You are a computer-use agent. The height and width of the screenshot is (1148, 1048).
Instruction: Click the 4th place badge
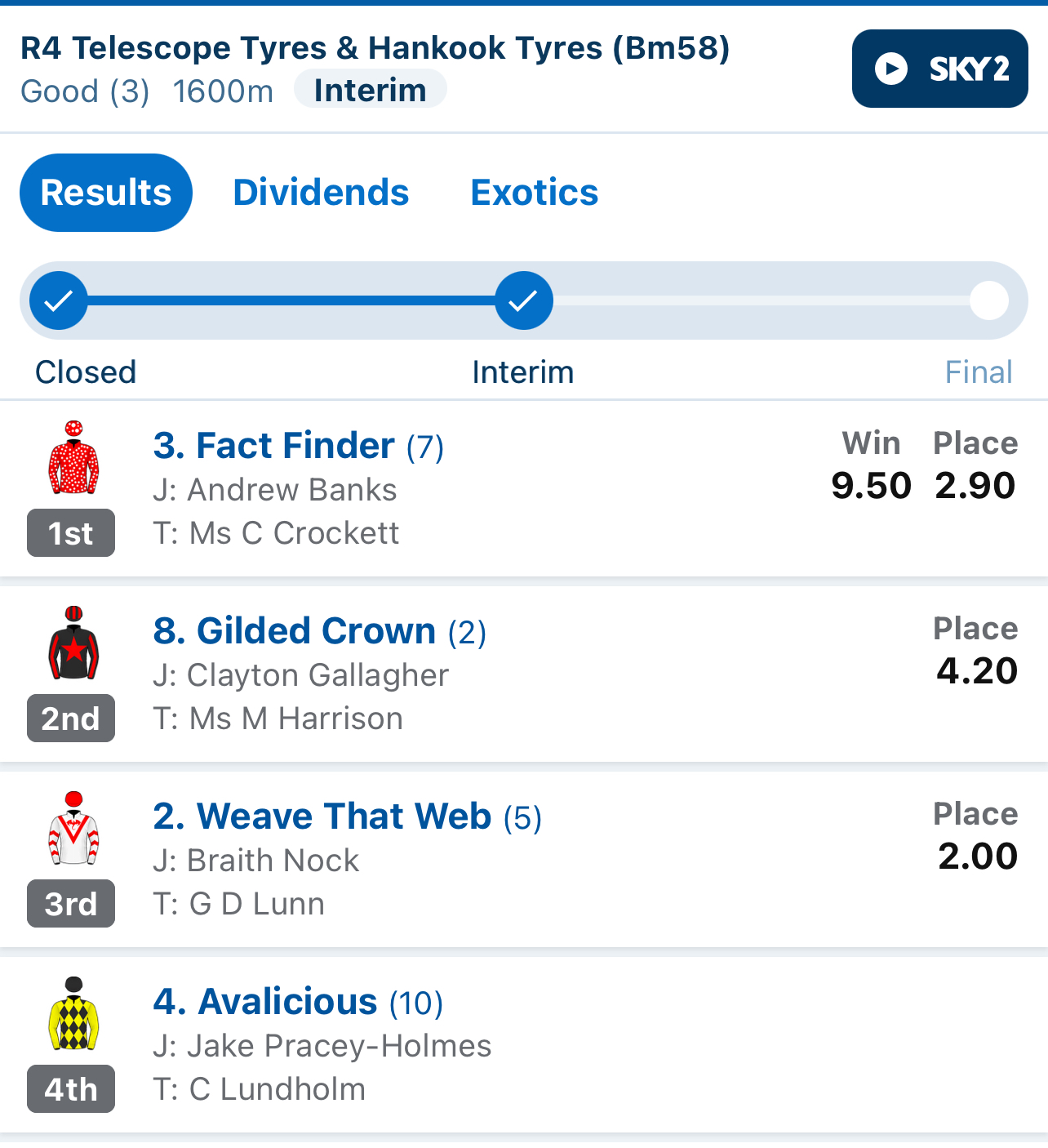tap(71, 1089)
